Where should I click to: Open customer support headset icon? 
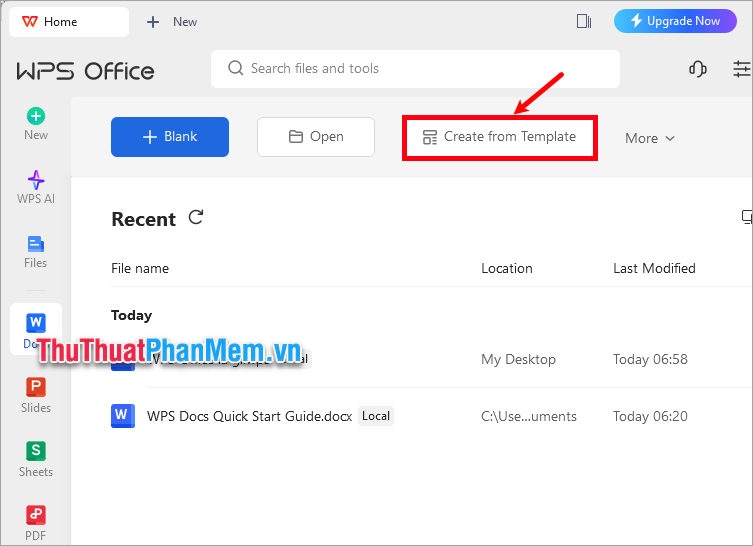[697, 69]
